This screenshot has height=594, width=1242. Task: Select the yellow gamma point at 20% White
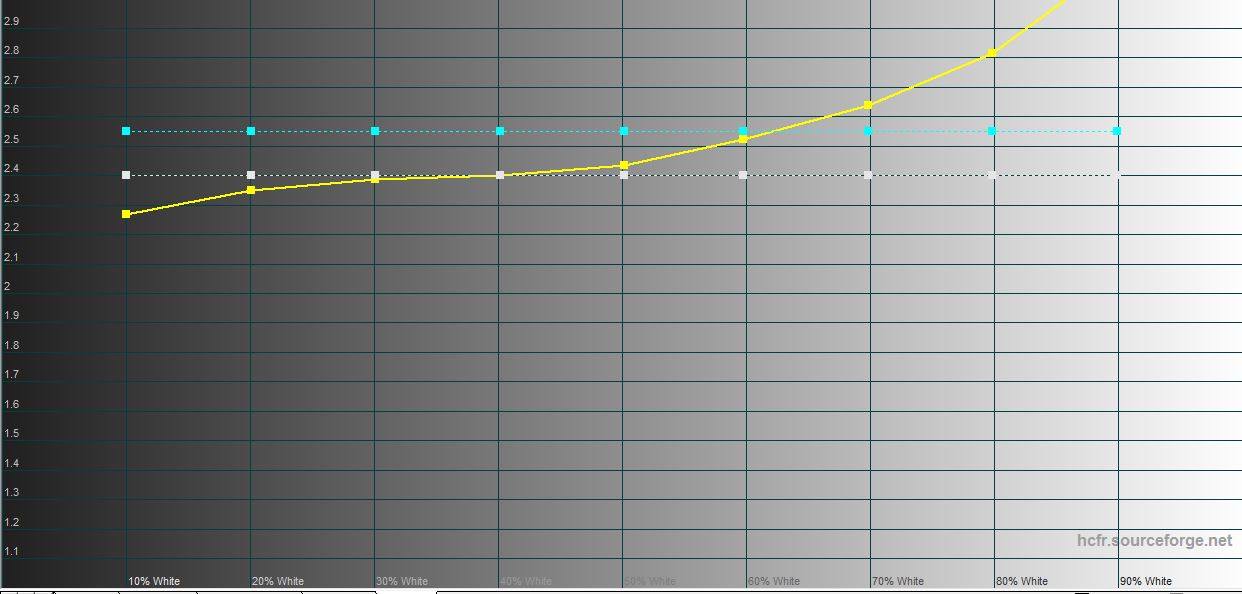pos(251,190)
